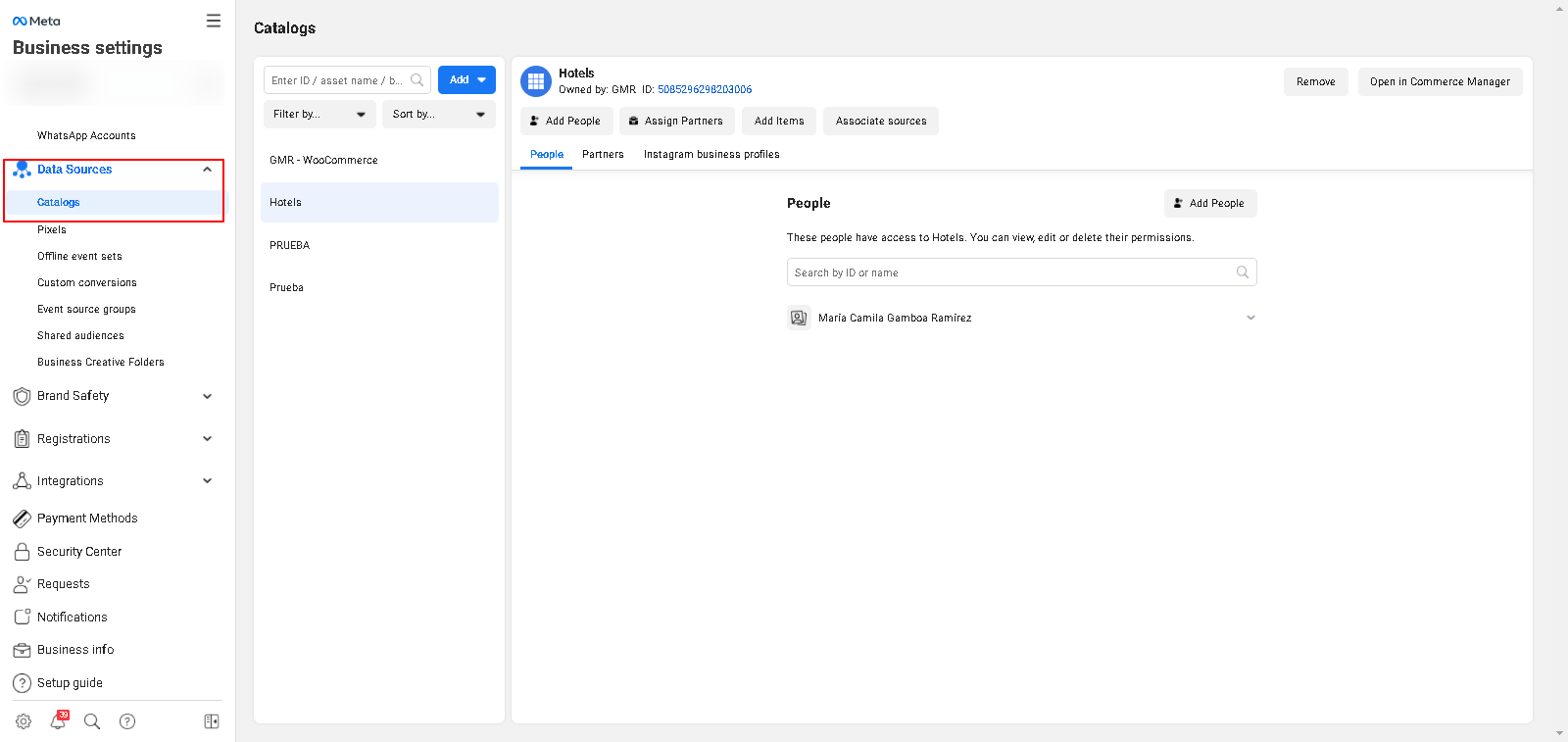Click Associate sources button

coord(881,122)
